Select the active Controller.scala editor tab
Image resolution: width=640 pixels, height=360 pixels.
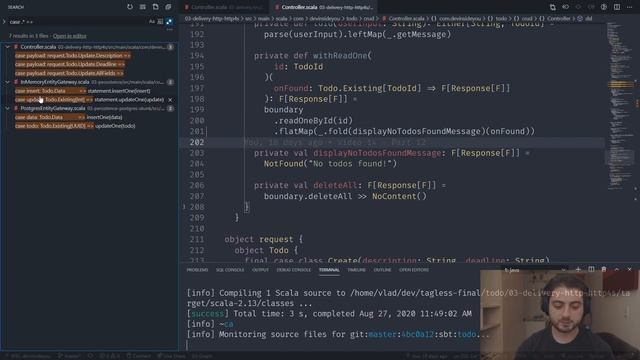pos(323,7)
